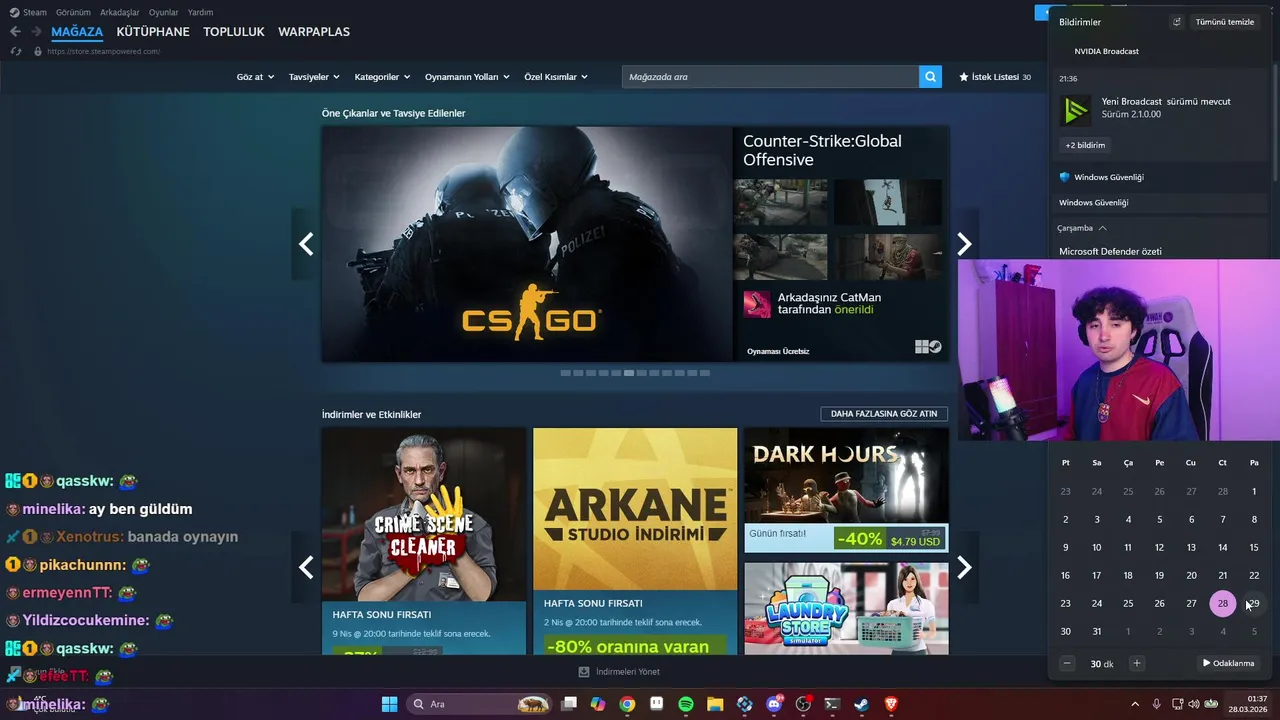This screenshot has width=1280, height=720.
Task: Click DAHA FAZLASINA GÖZ ATIN button
Action: [x=884, y=414]
